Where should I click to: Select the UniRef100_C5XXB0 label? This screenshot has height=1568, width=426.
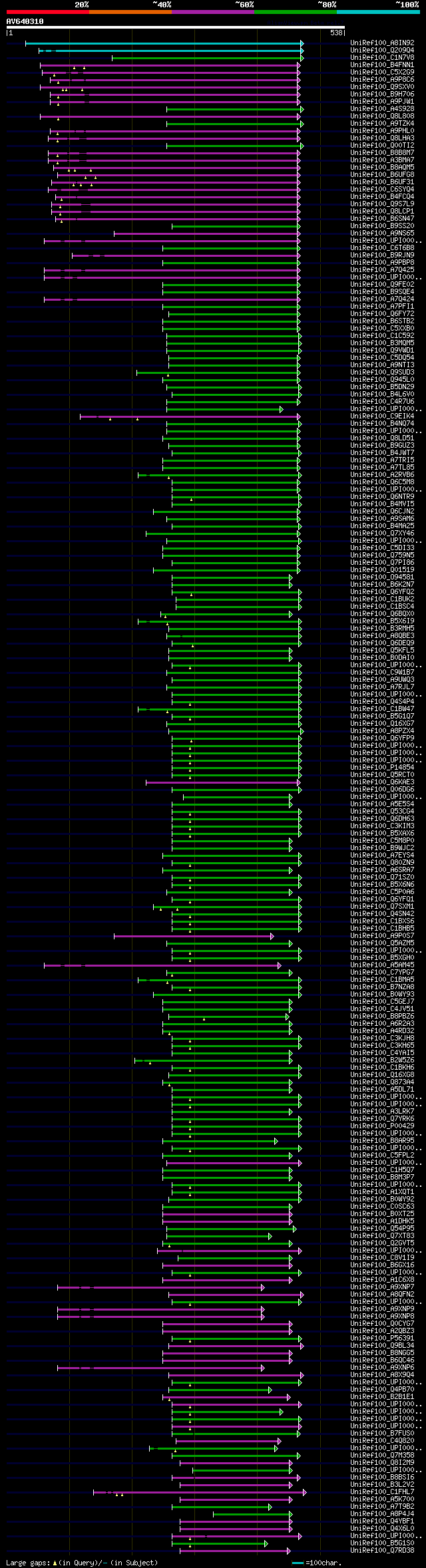382,329
